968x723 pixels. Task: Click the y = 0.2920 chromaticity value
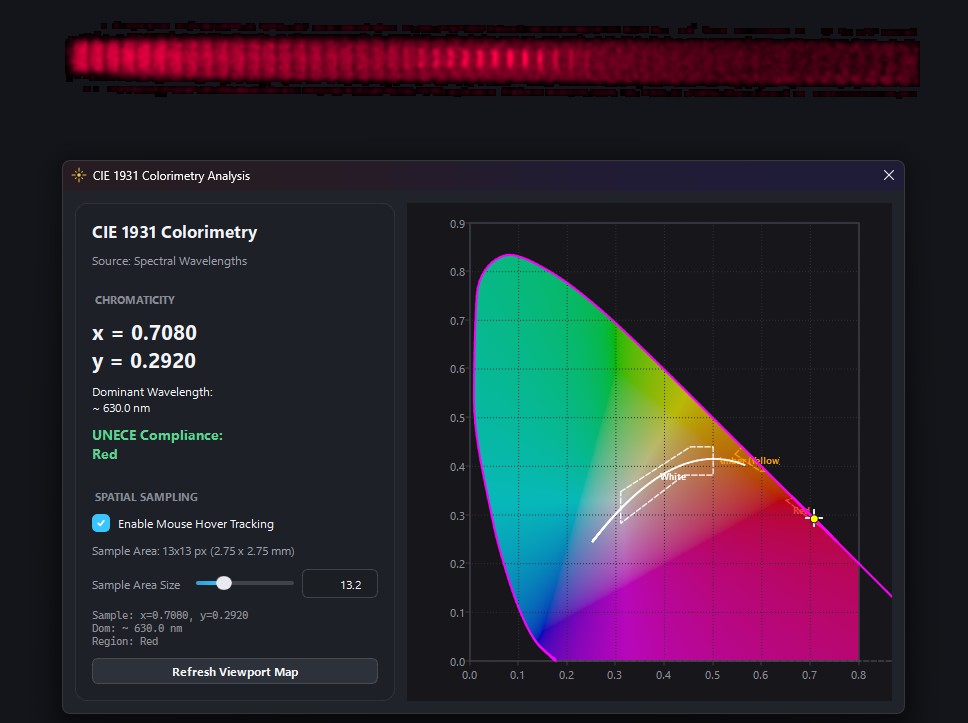click(x=144, y=361)
